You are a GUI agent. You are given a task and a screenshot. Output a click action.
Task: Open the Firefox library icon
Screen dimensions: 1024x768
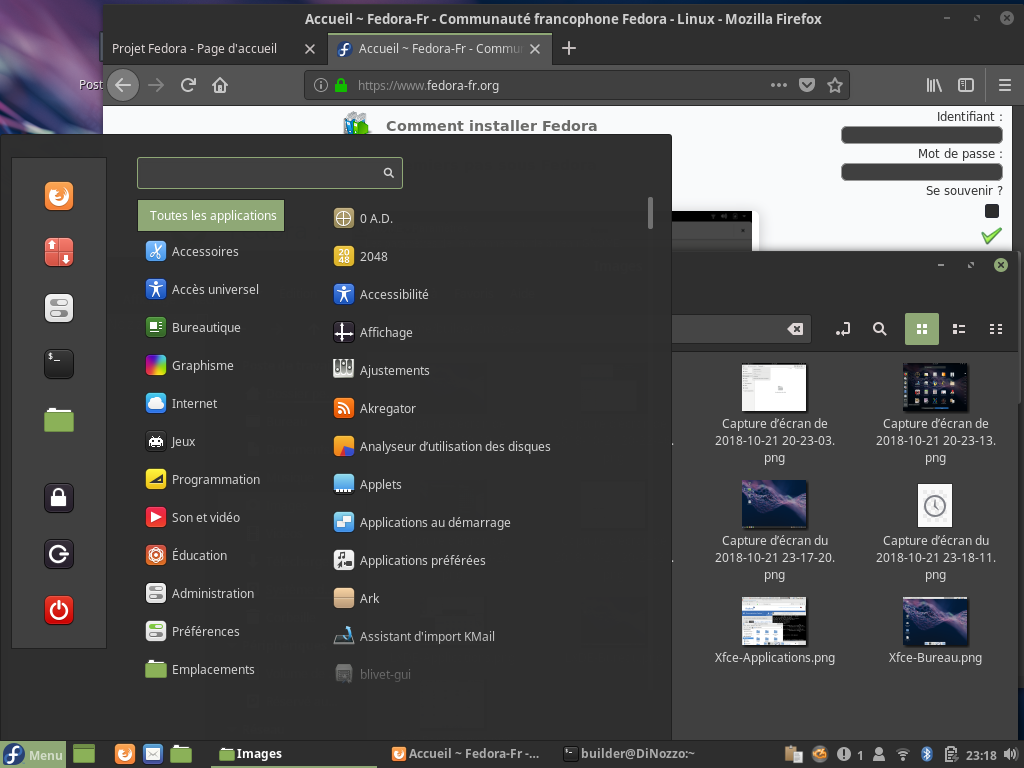[934, 85]
